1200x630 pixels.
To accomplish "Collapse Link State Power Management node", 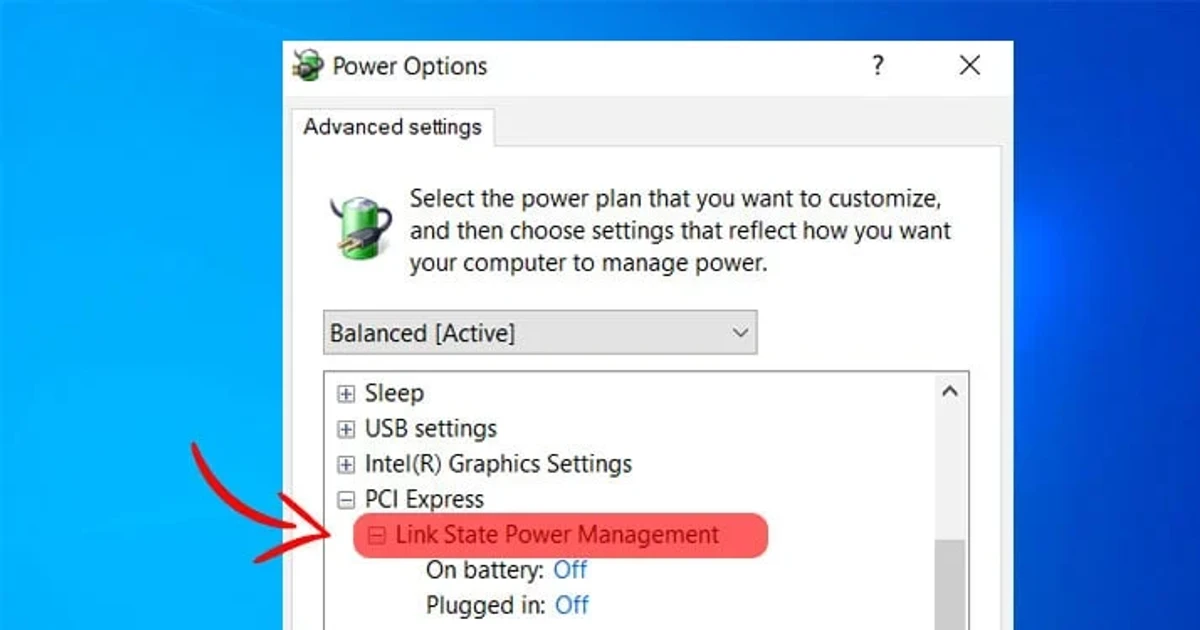I will click(377, 536).
